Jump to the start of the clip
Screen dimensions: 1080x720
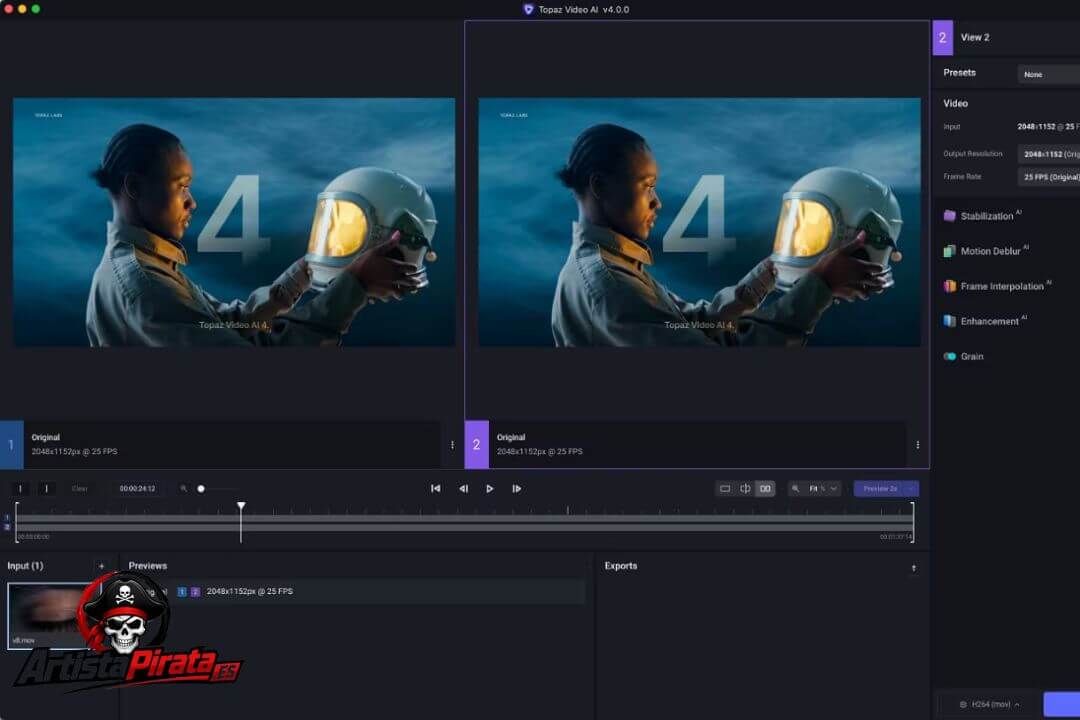435,488
